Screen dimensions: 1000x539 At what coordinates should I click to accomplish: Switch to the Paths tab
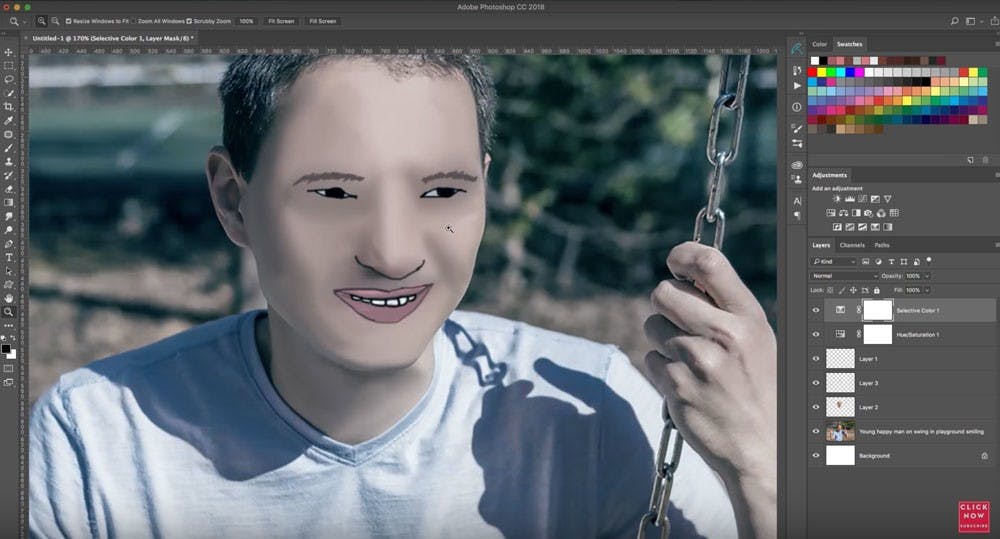882,245
